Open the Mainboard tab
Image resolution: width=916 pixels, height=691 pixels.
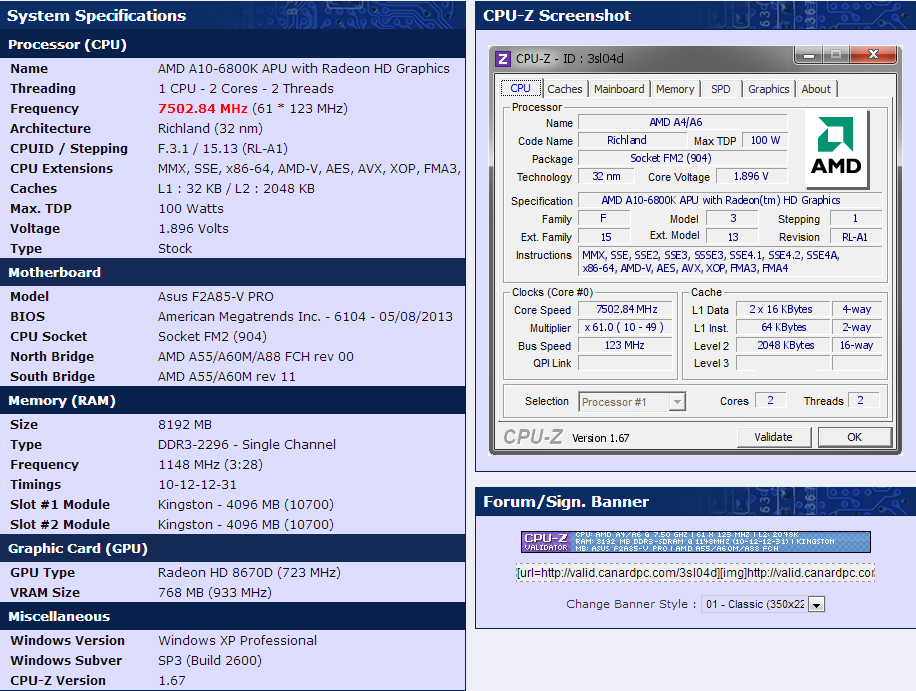pyautogui.click(x=619, y=89)
